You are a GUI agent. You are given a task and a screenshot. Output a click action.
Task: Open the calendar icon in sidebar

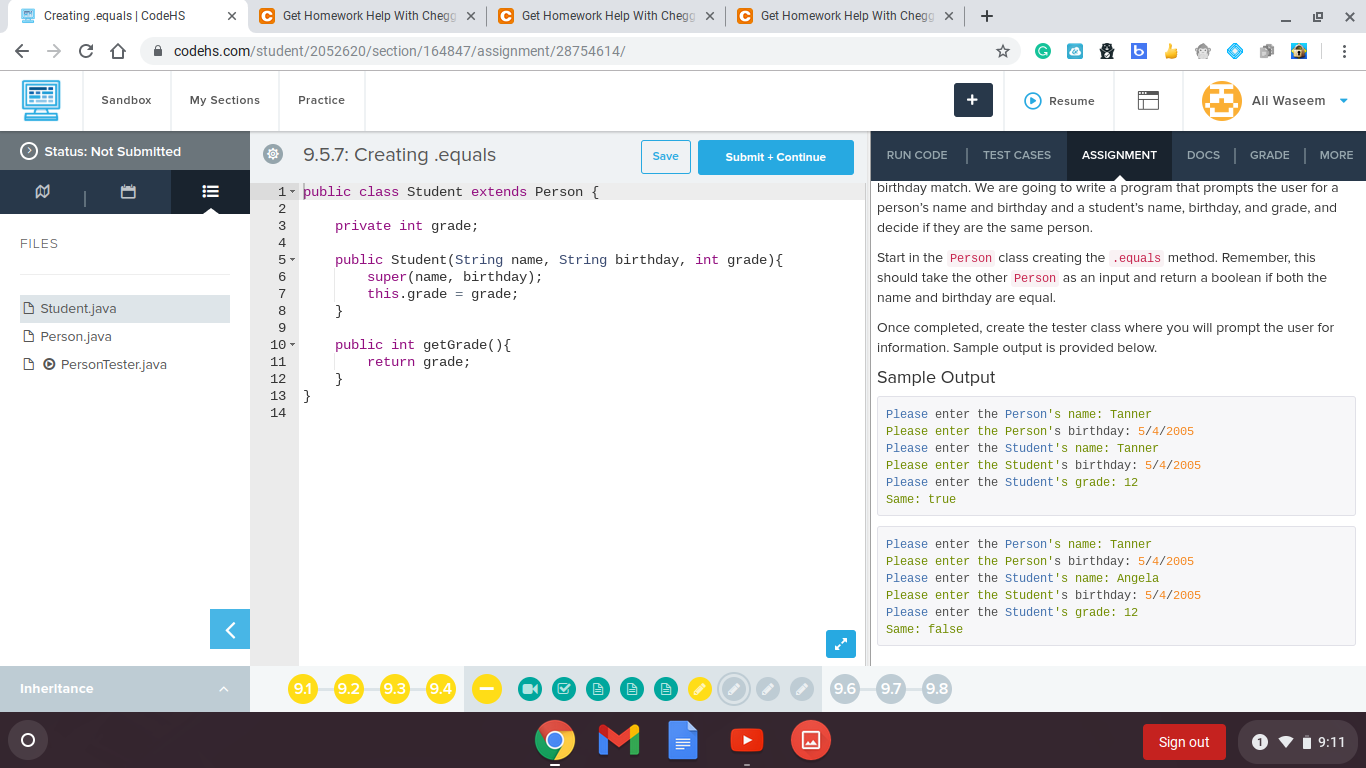tap(128, 191)
